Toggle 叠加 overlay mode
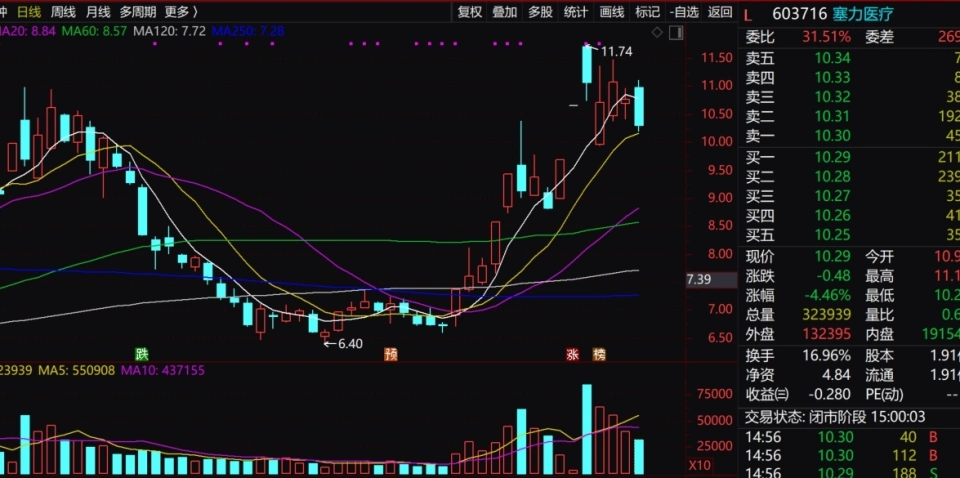The width and height of the screenshot is (960, 478). [505, 12]
